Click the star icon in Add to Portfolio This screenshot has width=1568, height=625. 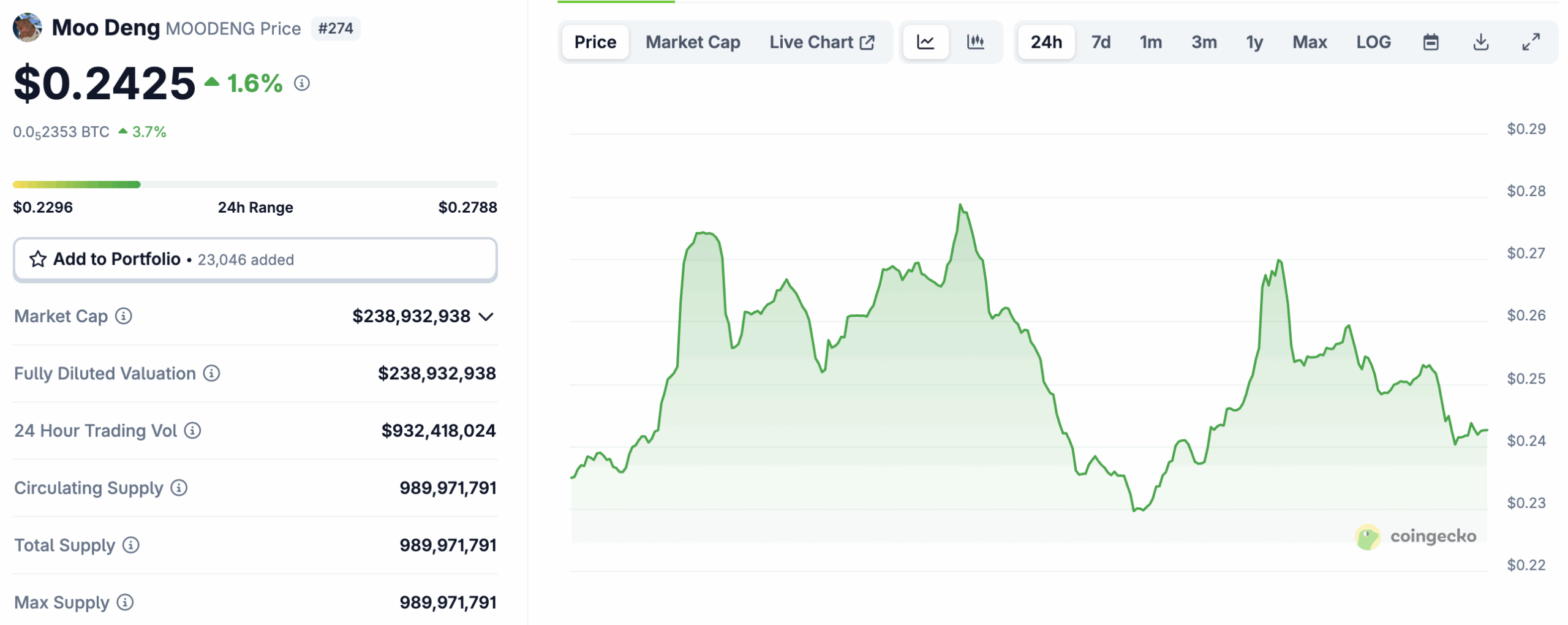[38, 259]
